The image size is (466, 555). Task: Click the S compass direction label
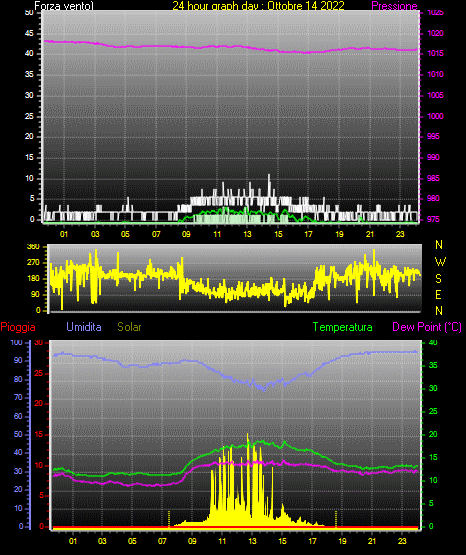click(438, 279)
